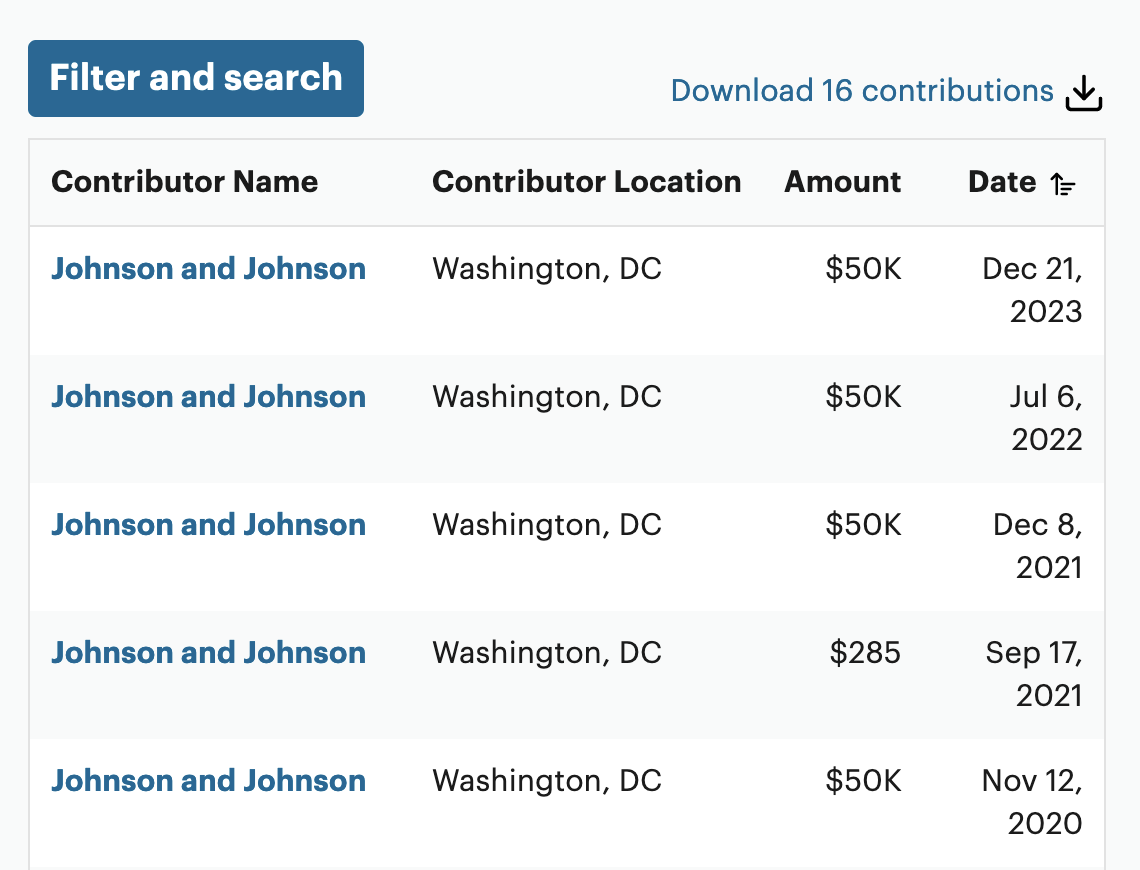Click the sort icon beside Date
Viewport: 1140px width, 870px height.
1063,184
